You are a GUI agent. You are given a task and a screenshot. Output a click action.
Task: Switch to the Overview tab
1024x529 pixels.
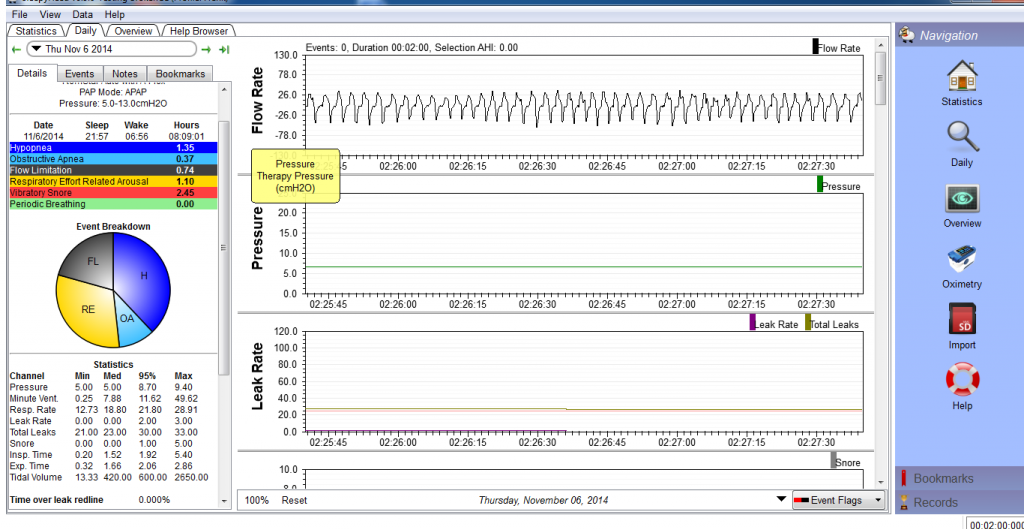pyautogui.click(x=133, y=31)
